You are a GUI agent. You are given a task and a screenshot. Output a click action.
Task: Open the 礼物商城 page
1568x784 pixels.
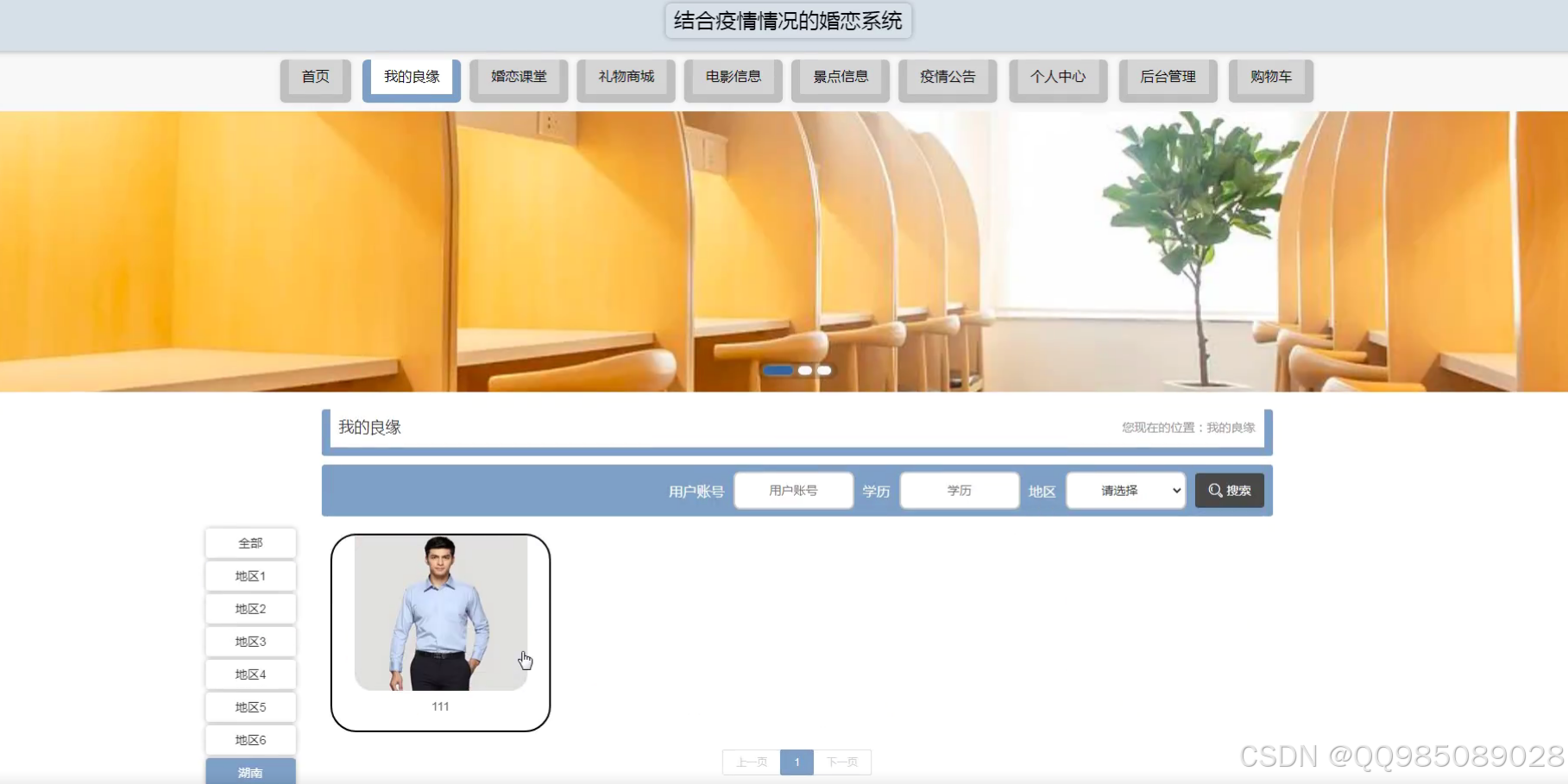click(x=625, y=77)
